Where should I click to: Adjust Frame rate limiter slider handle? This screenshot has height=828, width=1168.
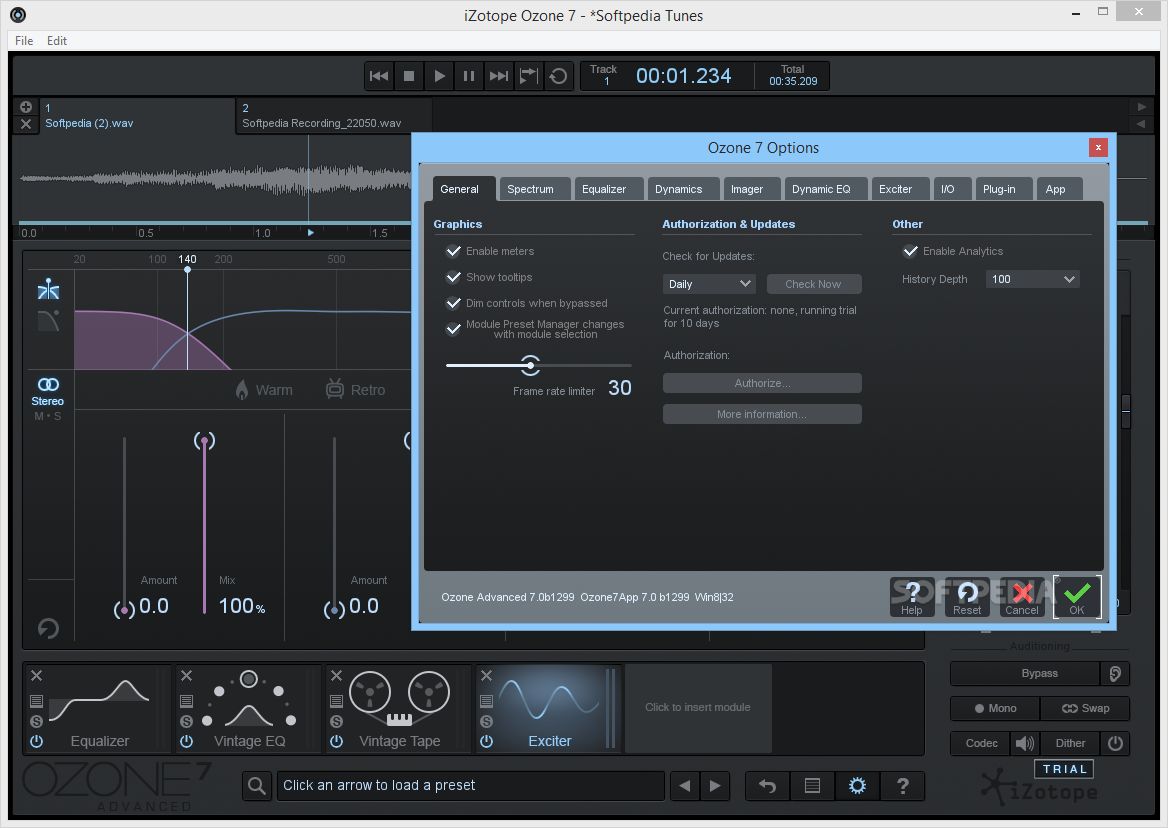(x=530, y=365)
